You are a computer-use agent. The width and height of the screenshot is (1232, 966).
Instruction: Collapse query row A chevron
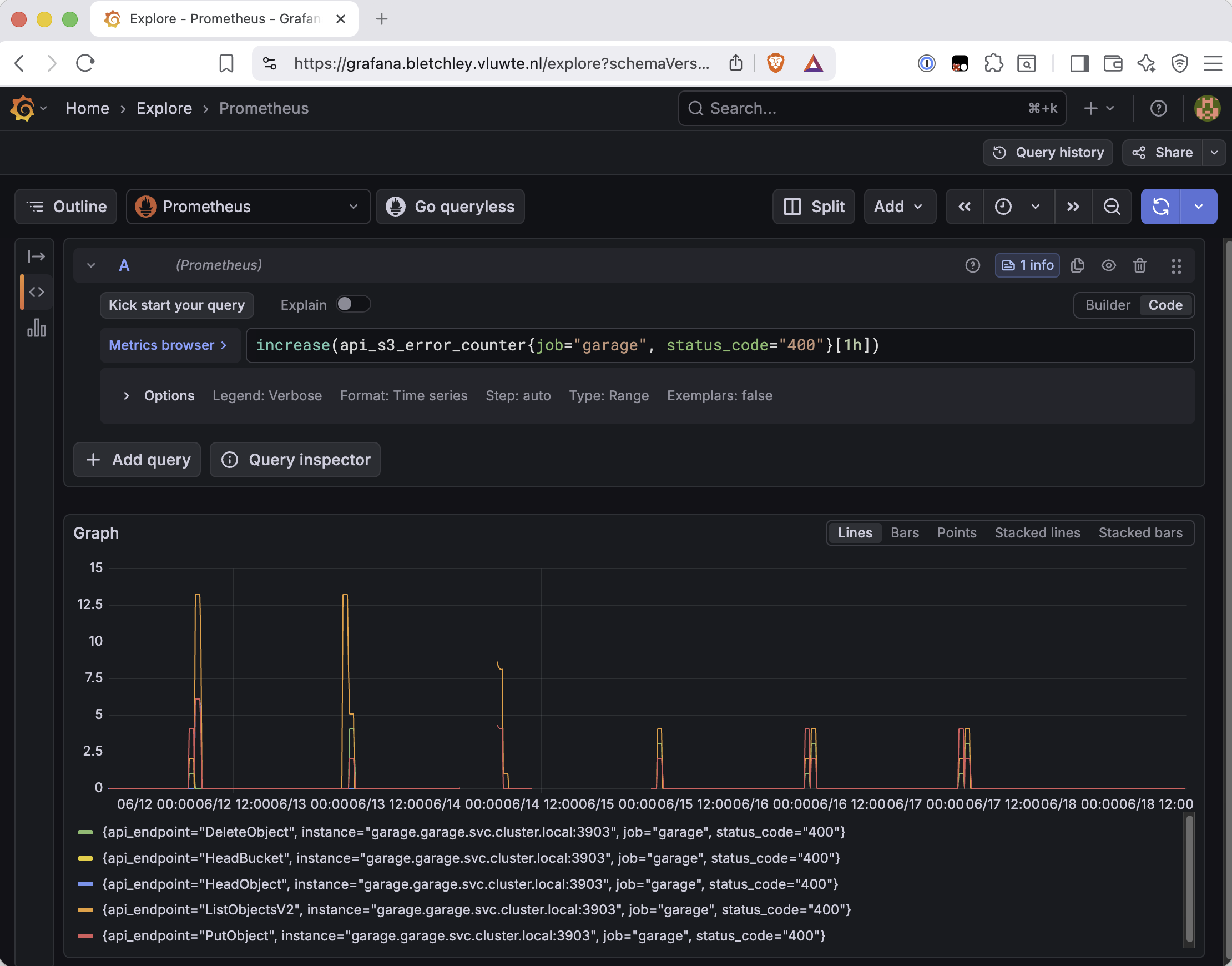coord(91,265)
